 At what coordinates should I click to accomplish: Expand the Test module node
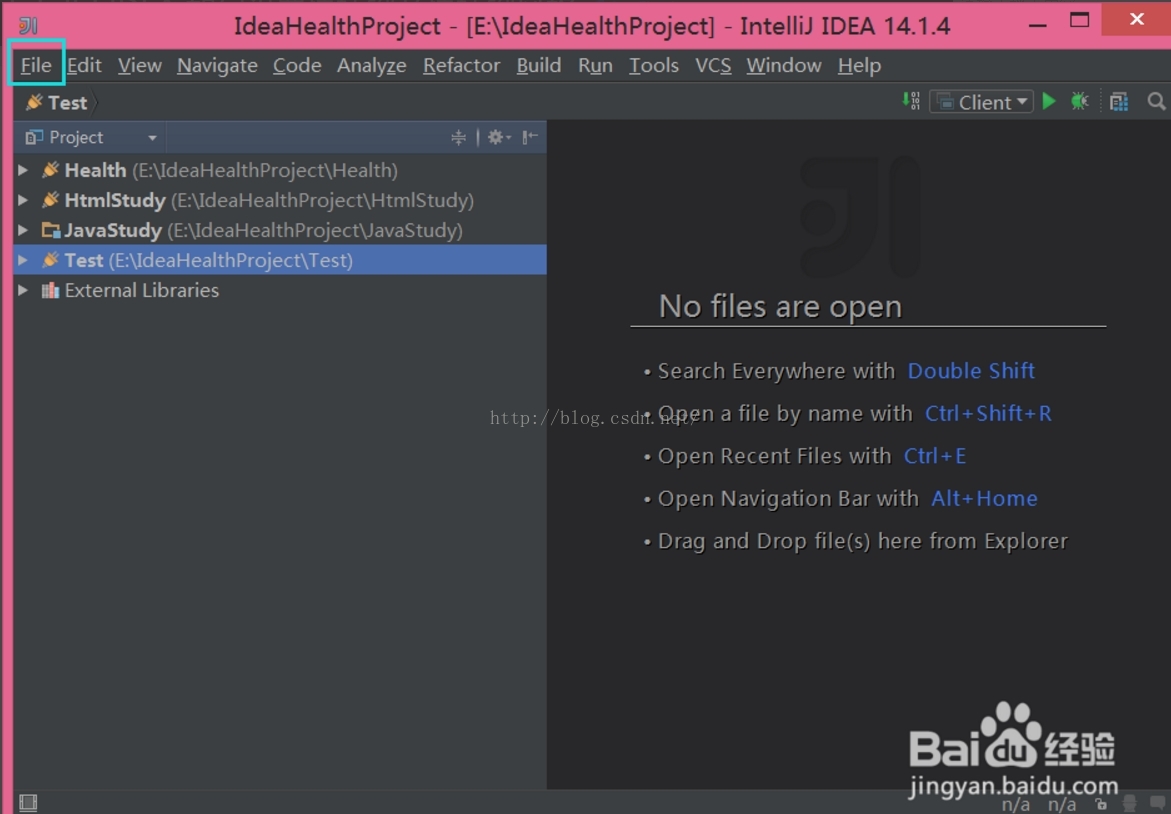tap(23, 260)
